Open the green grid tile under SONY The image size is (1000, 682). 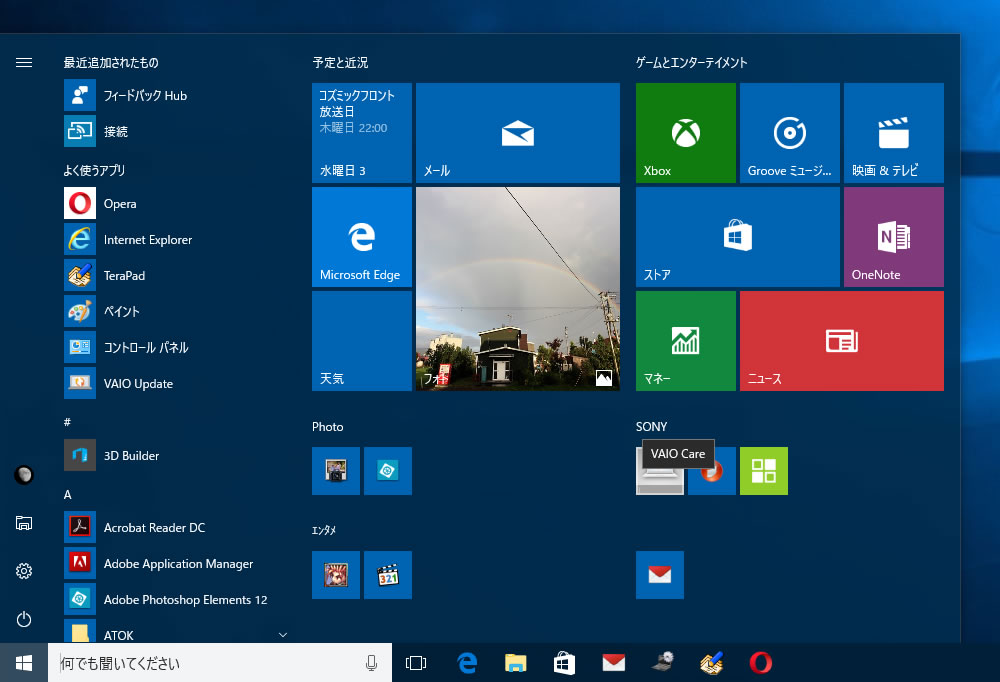coord(763,471)
